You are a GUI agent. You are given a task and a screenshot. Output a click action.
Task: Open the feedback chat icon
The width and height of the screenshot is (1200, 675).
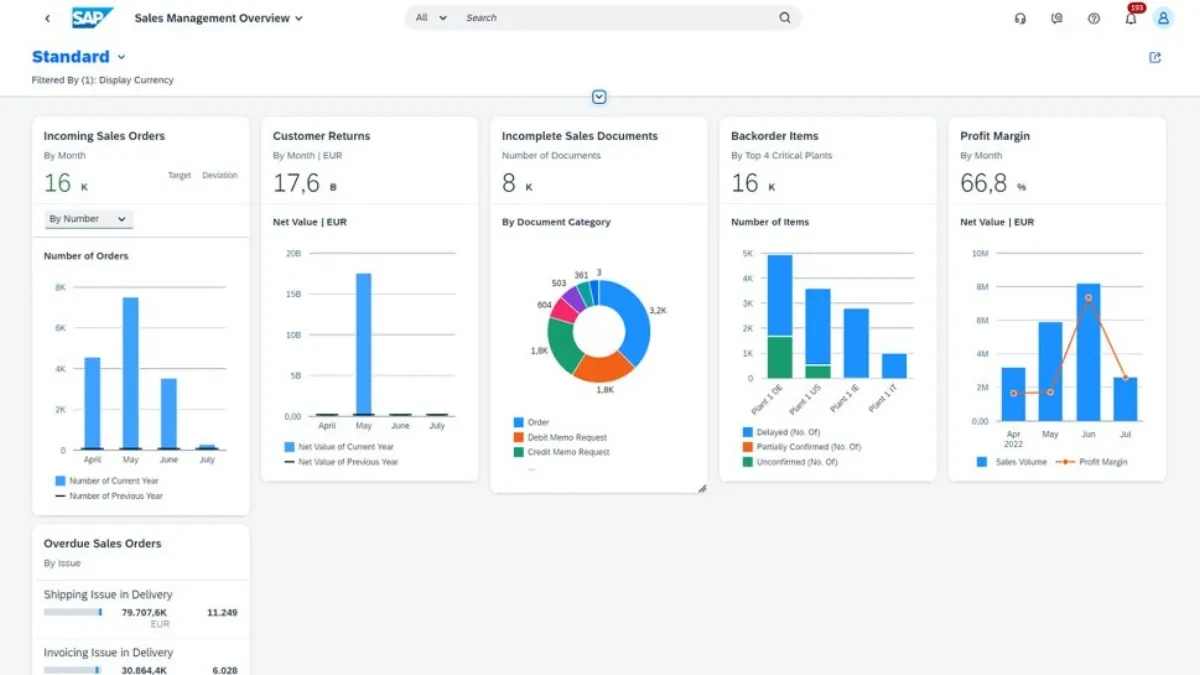coord(1057,18)
